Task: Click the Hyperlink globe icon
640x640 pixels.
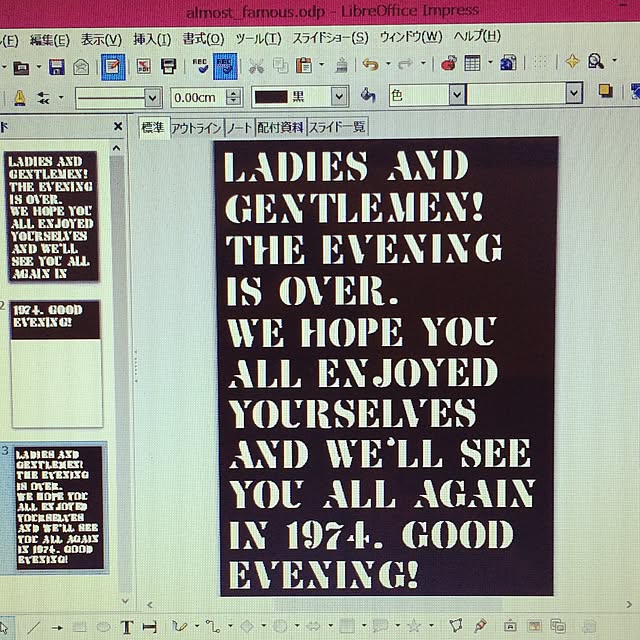Action: click(x=509, y=63)
